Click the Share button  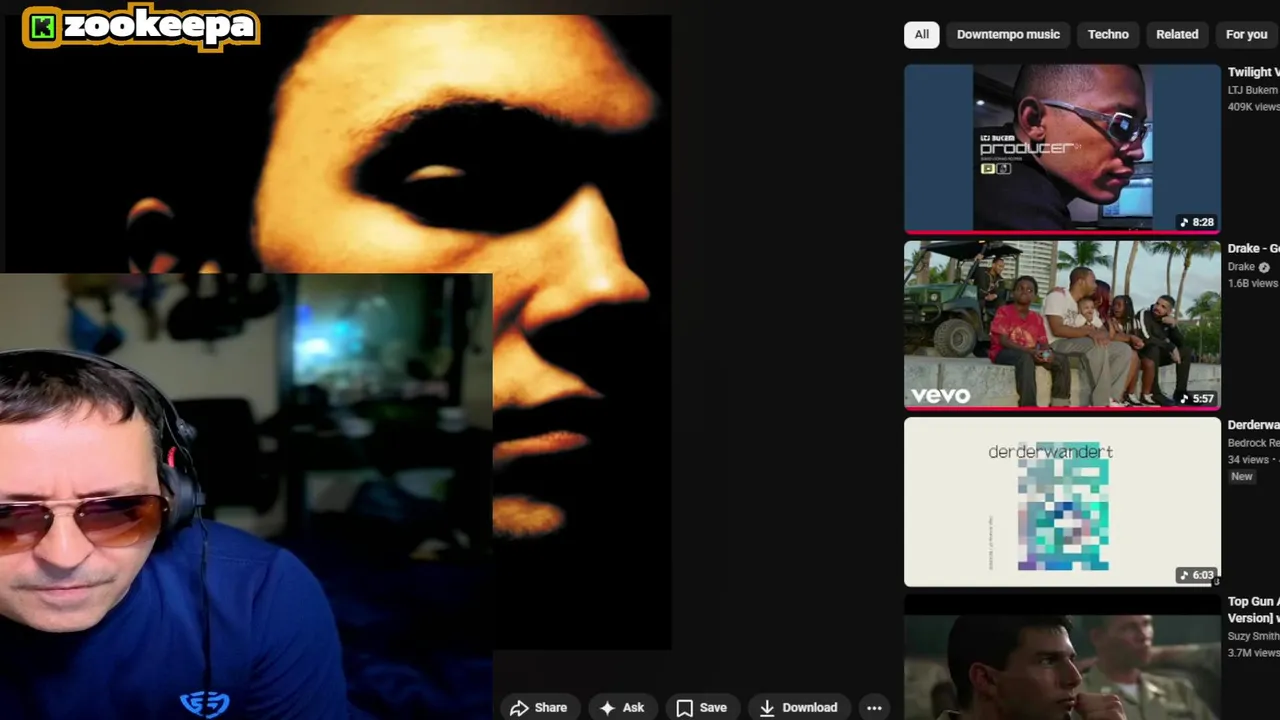539,707
